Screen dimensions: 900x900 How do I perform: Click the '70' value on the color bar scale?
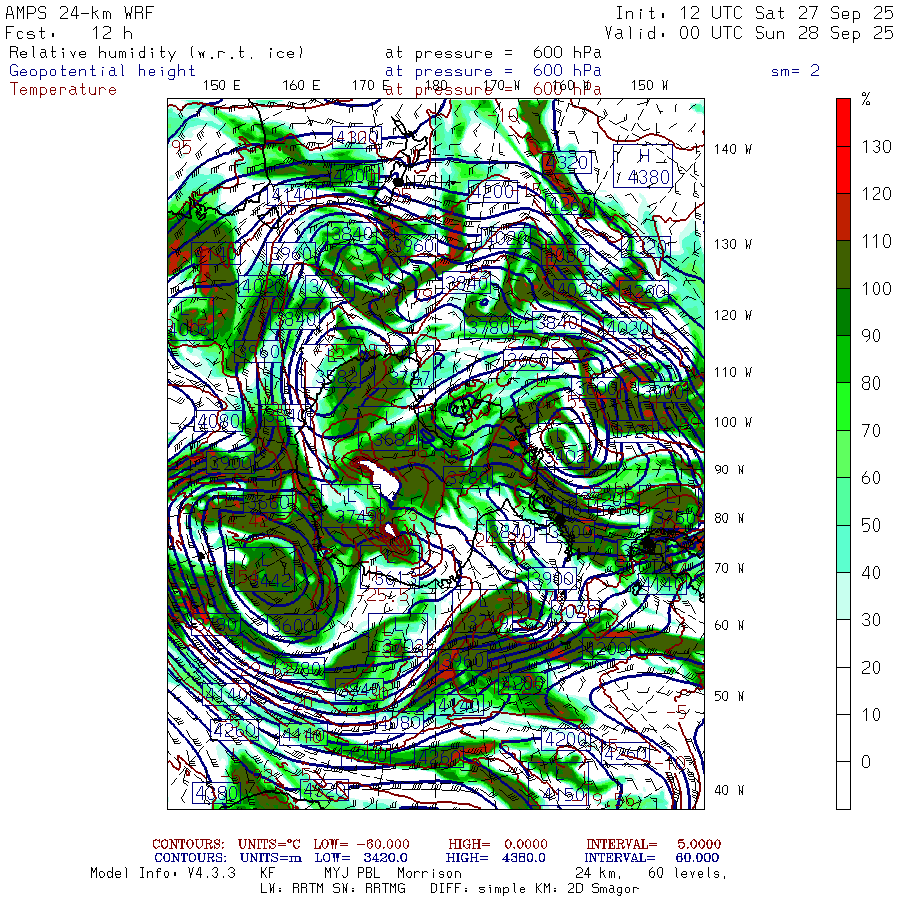click(x=871, y=430)
